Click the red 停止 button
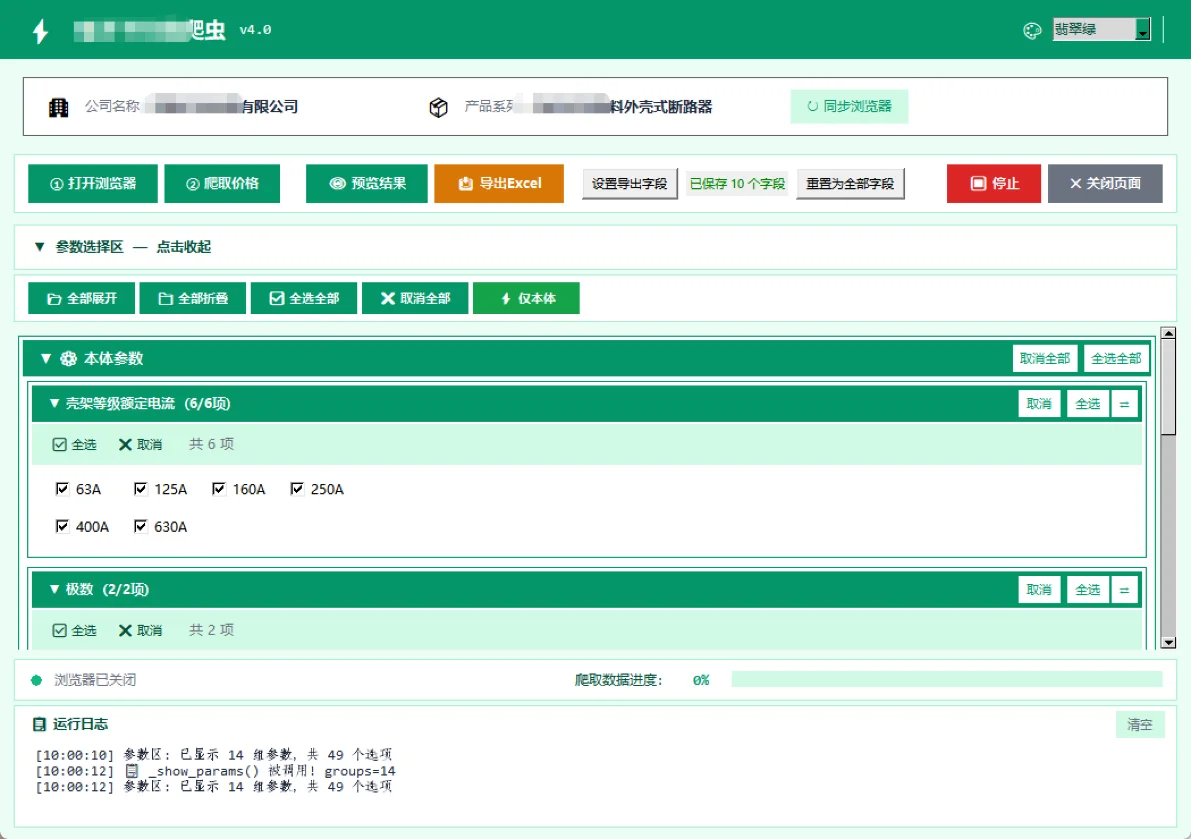The height and width of the screenshot is (839, 1191). [994, 184]
